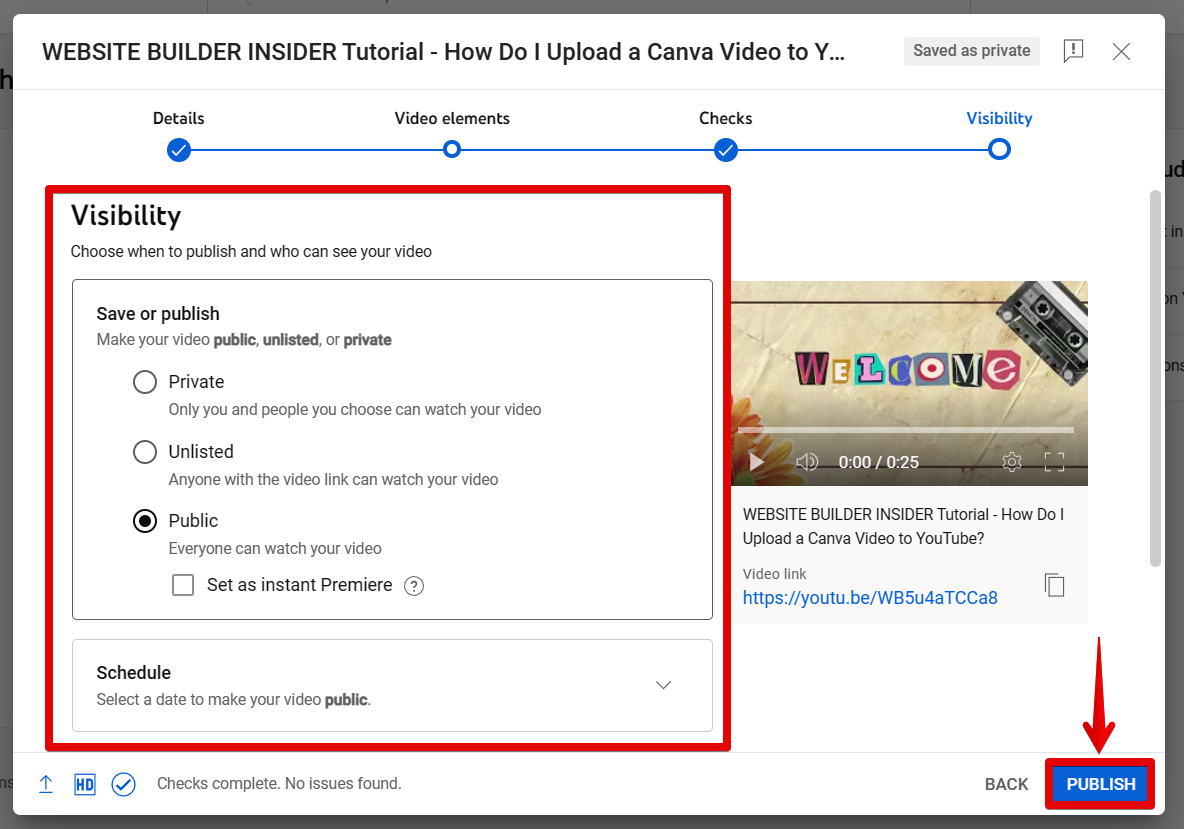Click the send feedback icon in header

(x=1073, y=51)
